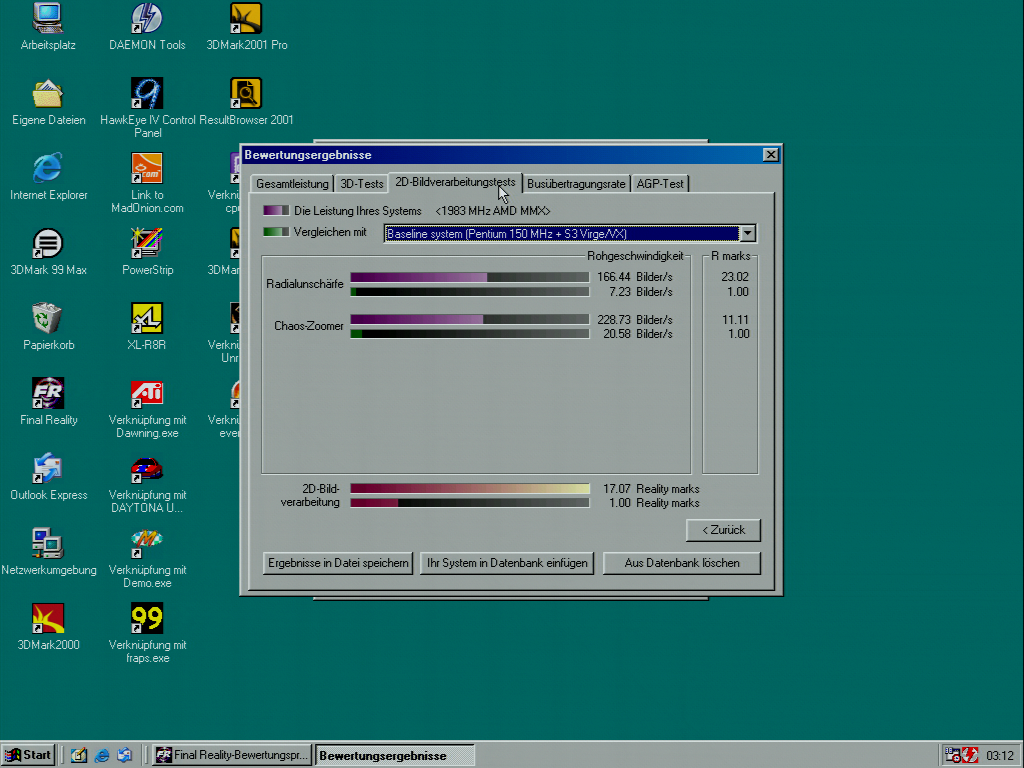
Task: Switch to the Gesamtleistung tab
Action: 292,184
